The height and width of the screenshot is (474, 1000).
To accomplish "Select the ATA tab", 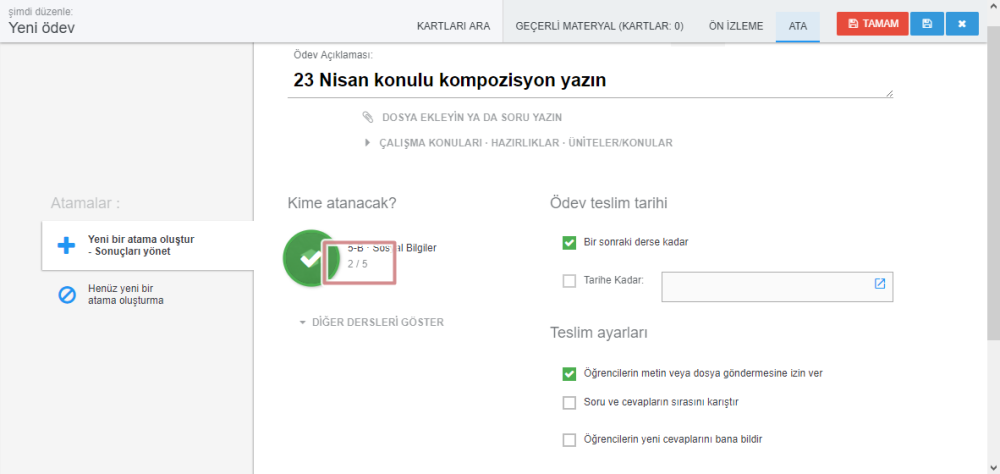I will point(798,26).
